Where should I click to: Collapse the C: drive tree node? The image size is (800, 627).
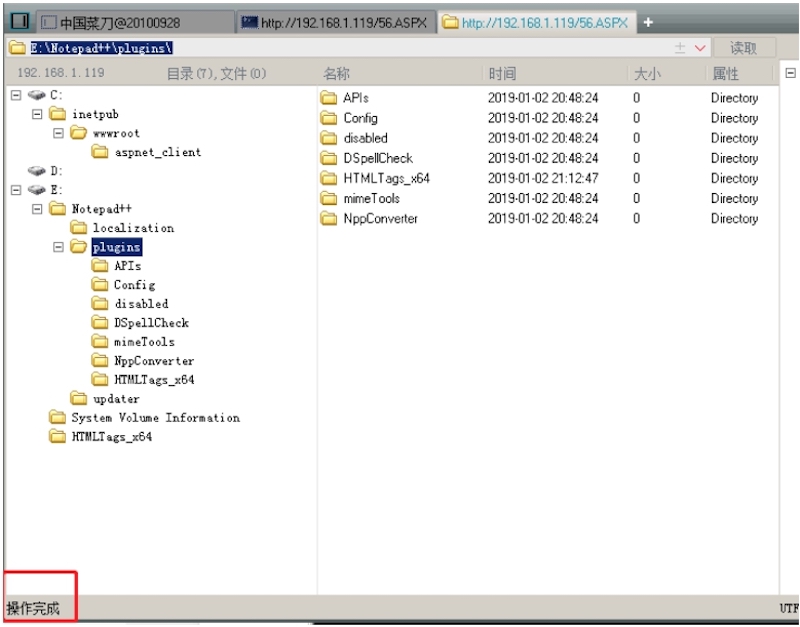click(16, 95)
